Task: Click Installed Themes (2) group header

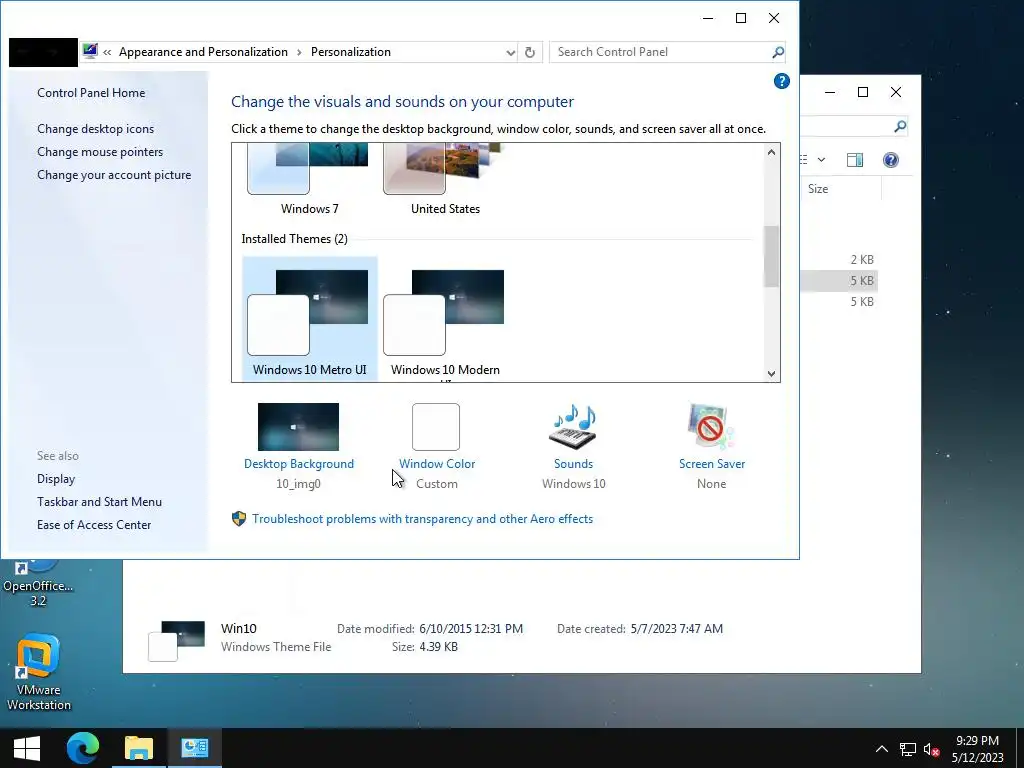Action: pos(295,239)
